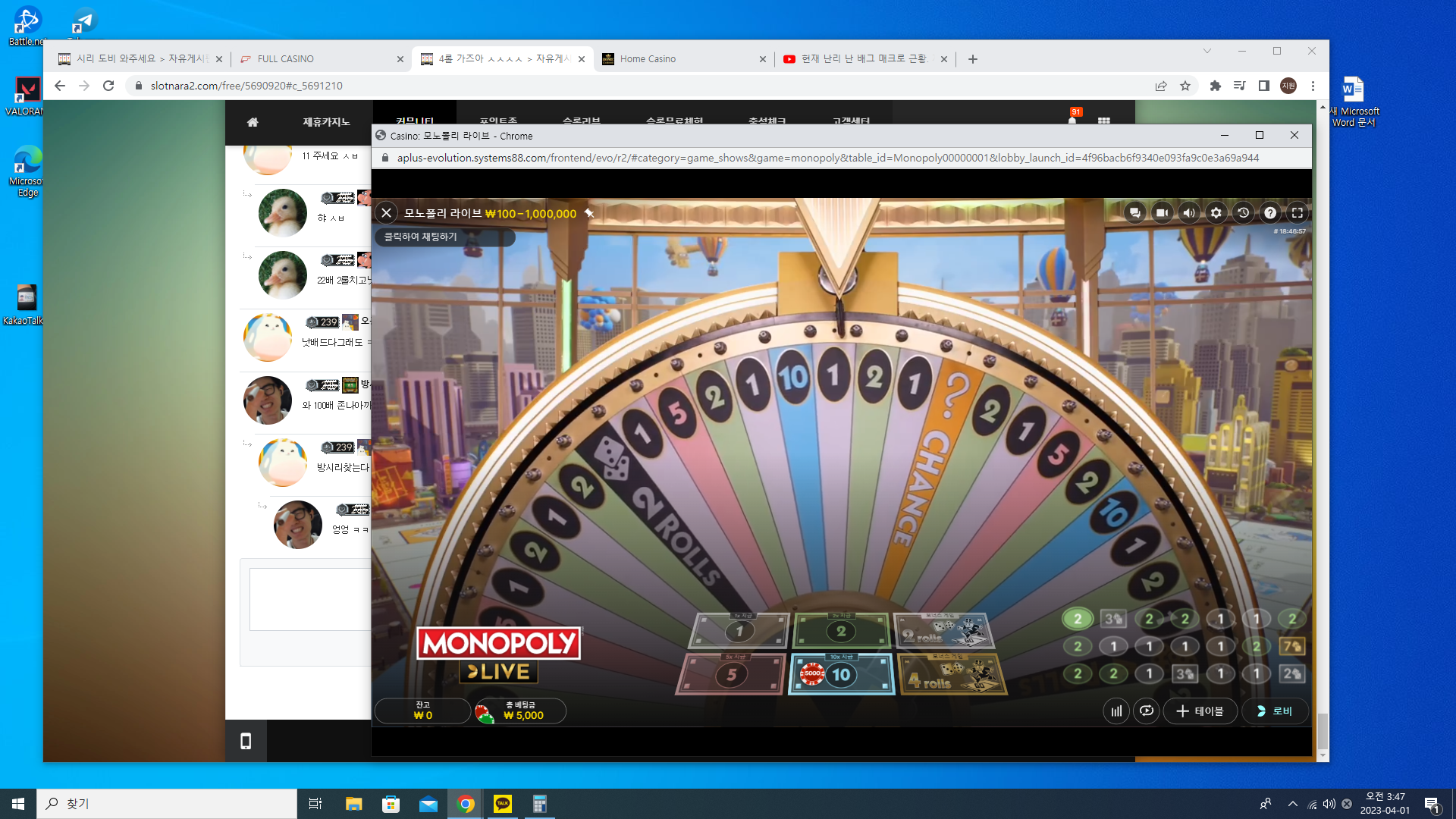Mute the game sound
The height and width of the screenshot is (819, 1456).
click(x=1189, y=213)
